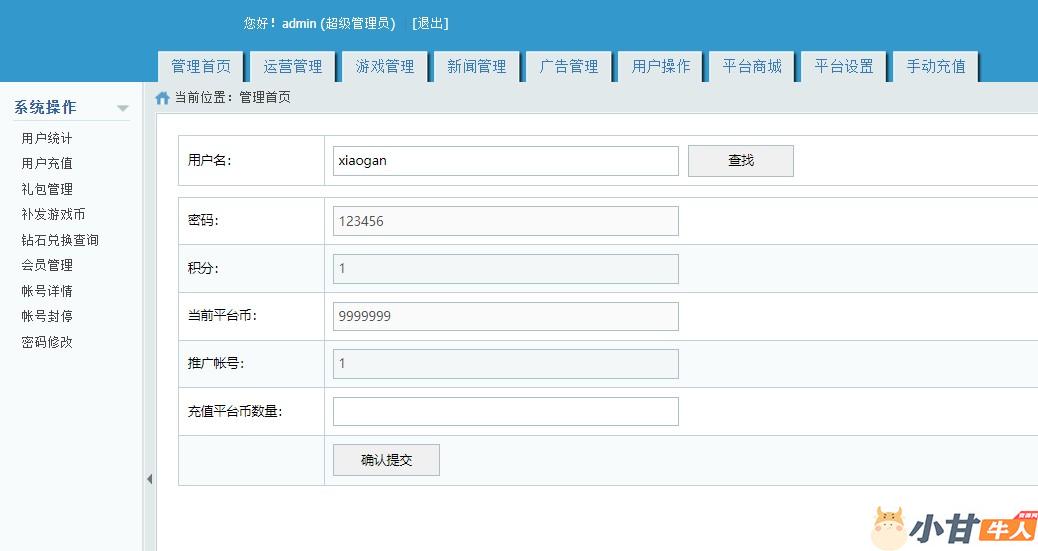Collapse the sidebar with the left arrow handle

149,479
